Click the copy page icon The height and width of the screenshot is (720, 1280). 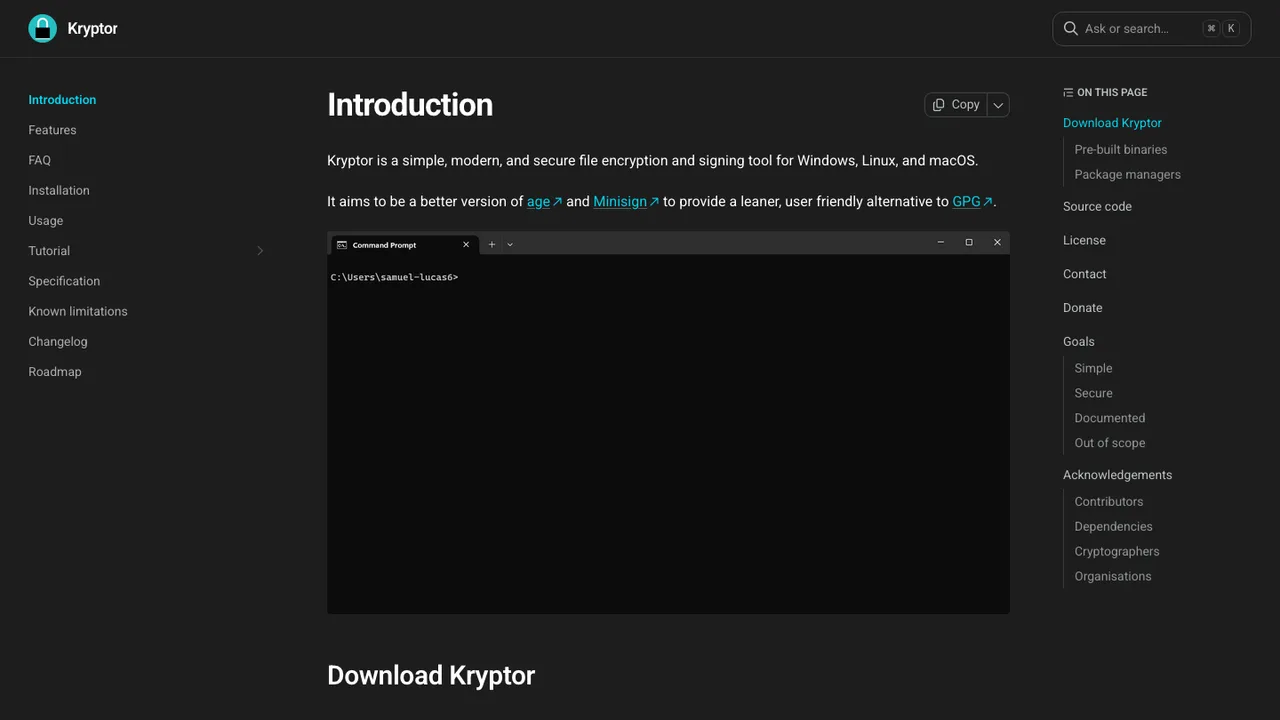coord(938,104)
